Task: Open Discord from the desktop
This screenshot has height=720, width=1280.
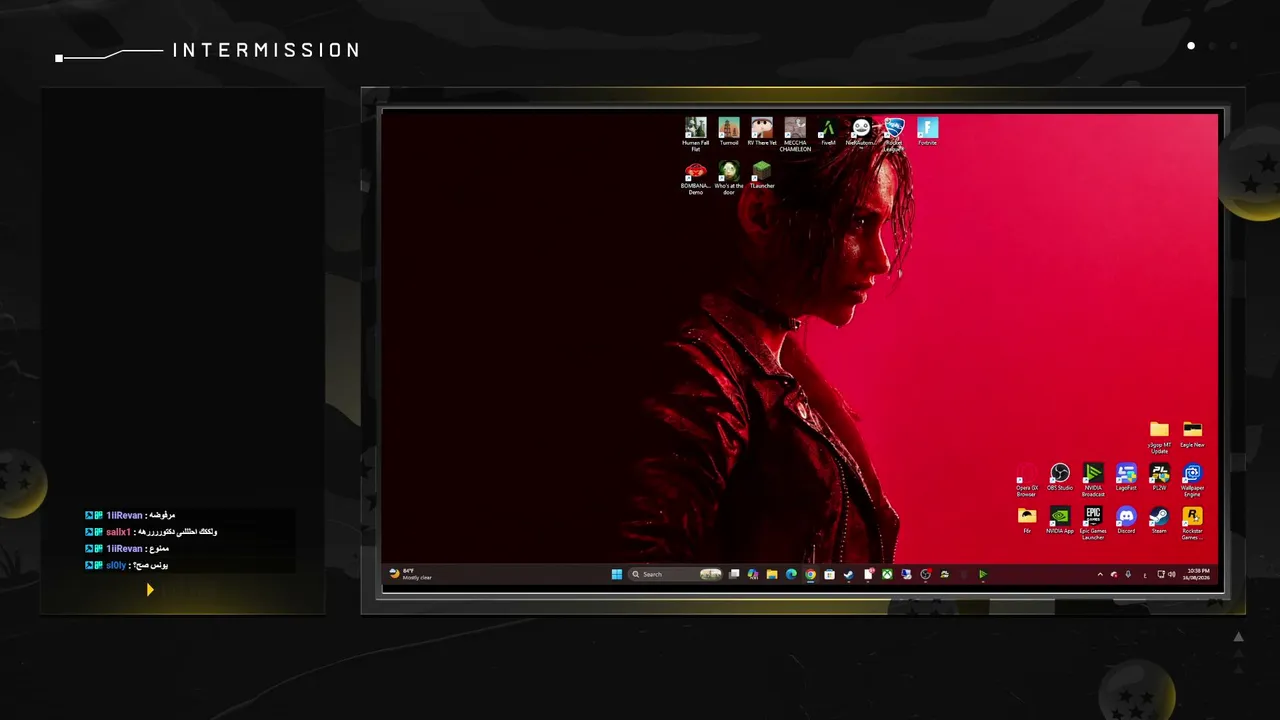Action: click(1126, 521)
